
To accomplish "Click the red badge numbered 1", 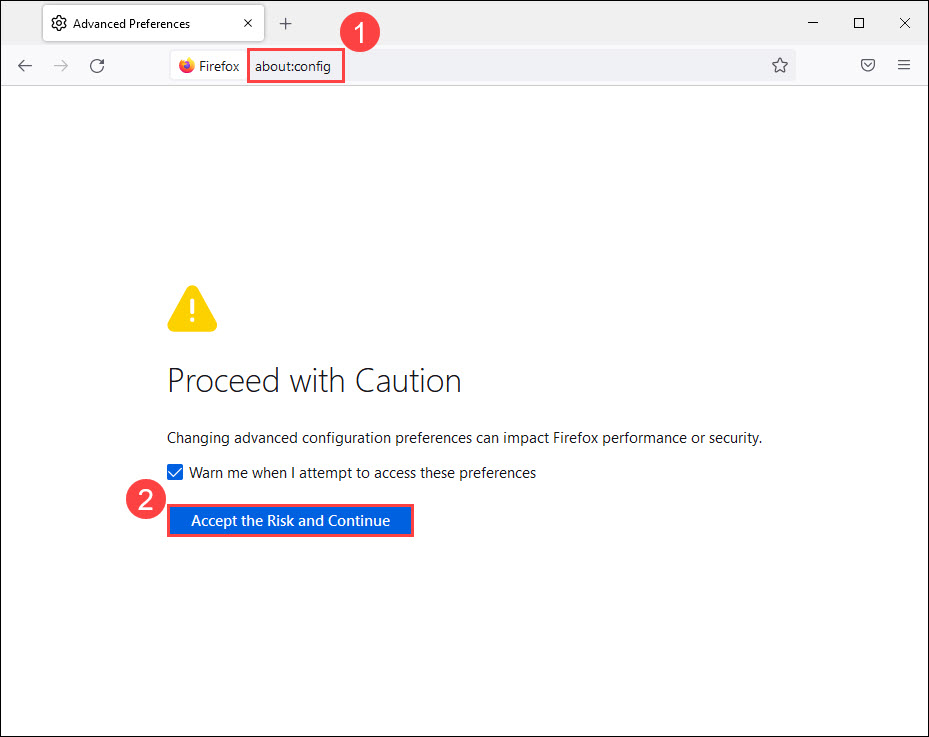I will tap(360, 32).
